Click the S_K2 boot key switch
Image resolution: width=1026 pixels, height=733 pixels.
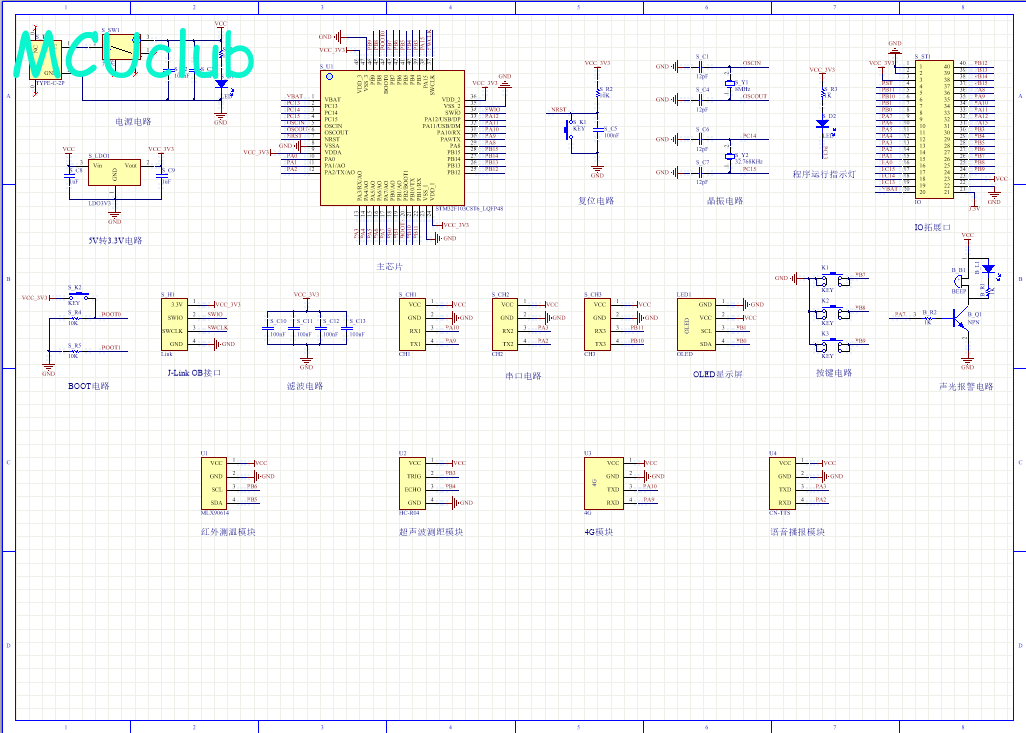pos(78,295)
